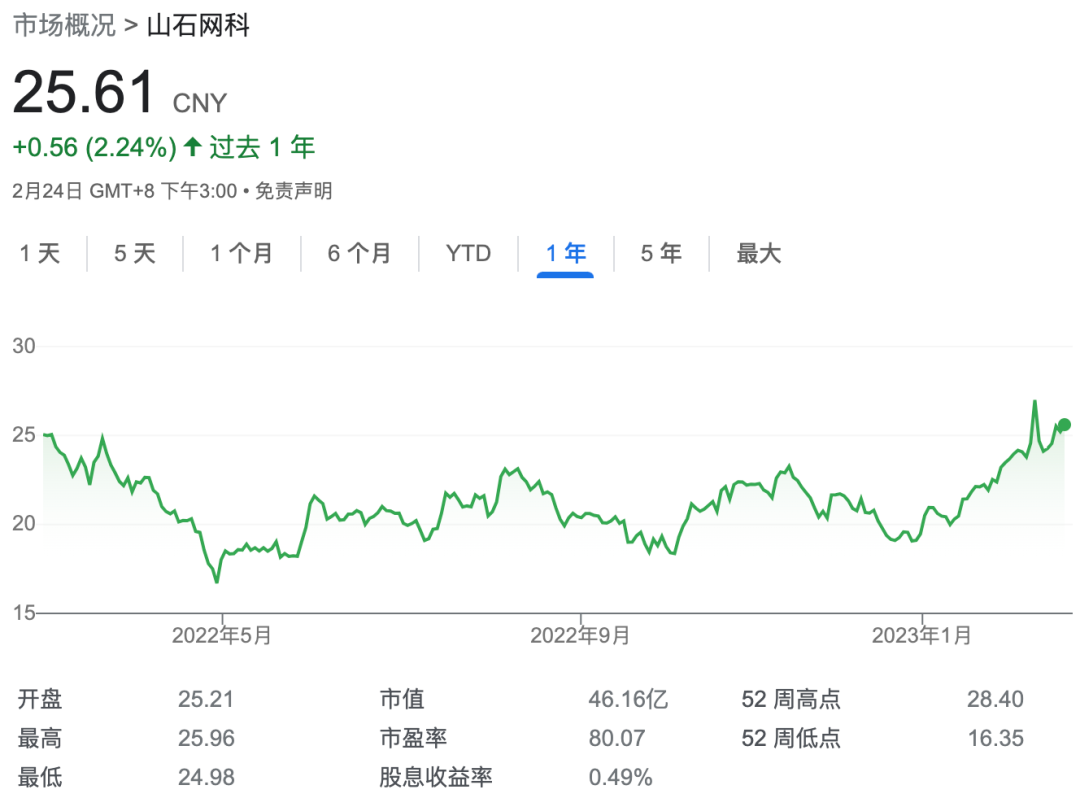Click the 30 y-axis label
The image size is (1080, 807).
point(23,346)
